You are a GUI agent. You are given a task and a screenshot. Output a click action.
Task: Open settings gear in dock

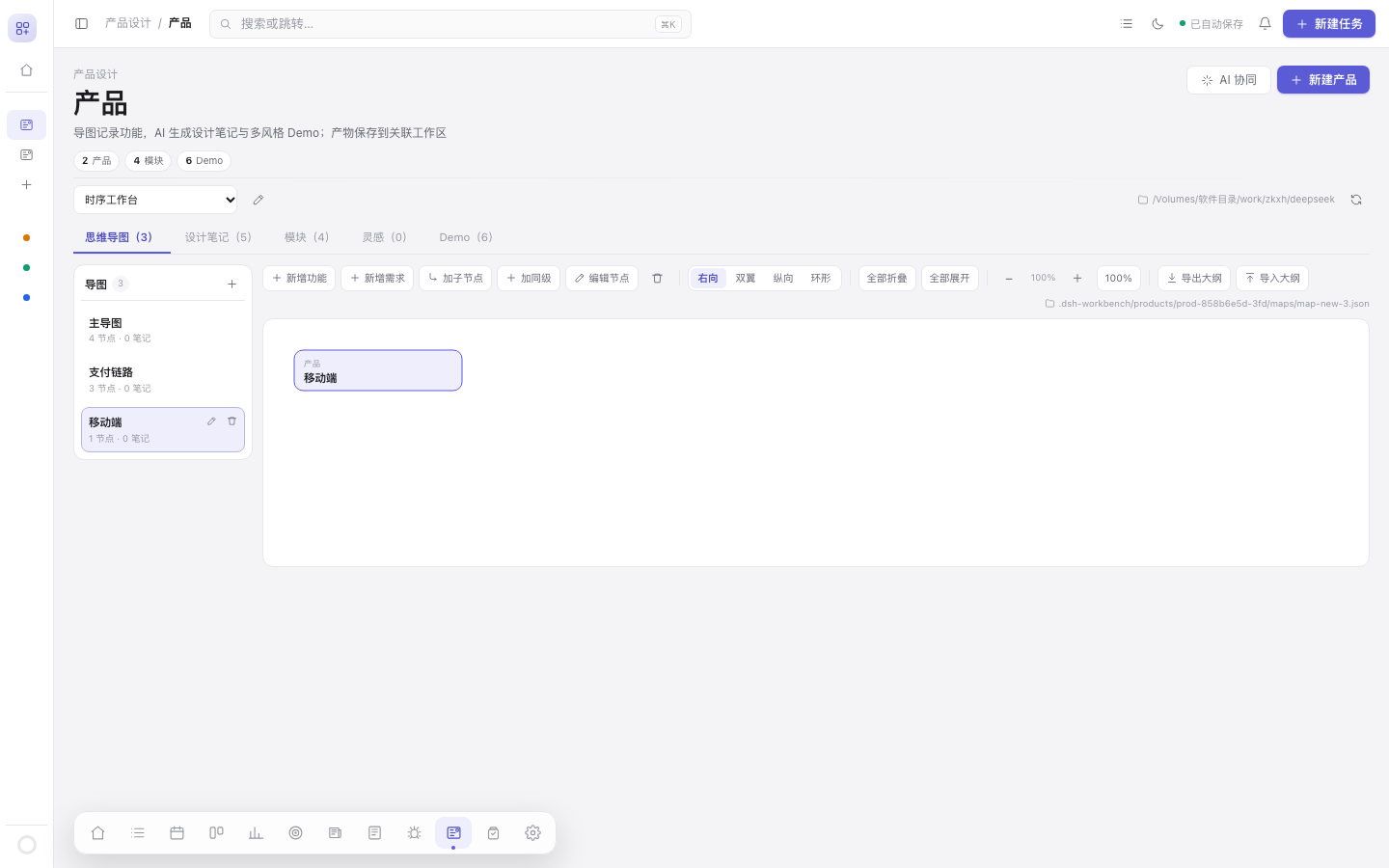point(532,832)
